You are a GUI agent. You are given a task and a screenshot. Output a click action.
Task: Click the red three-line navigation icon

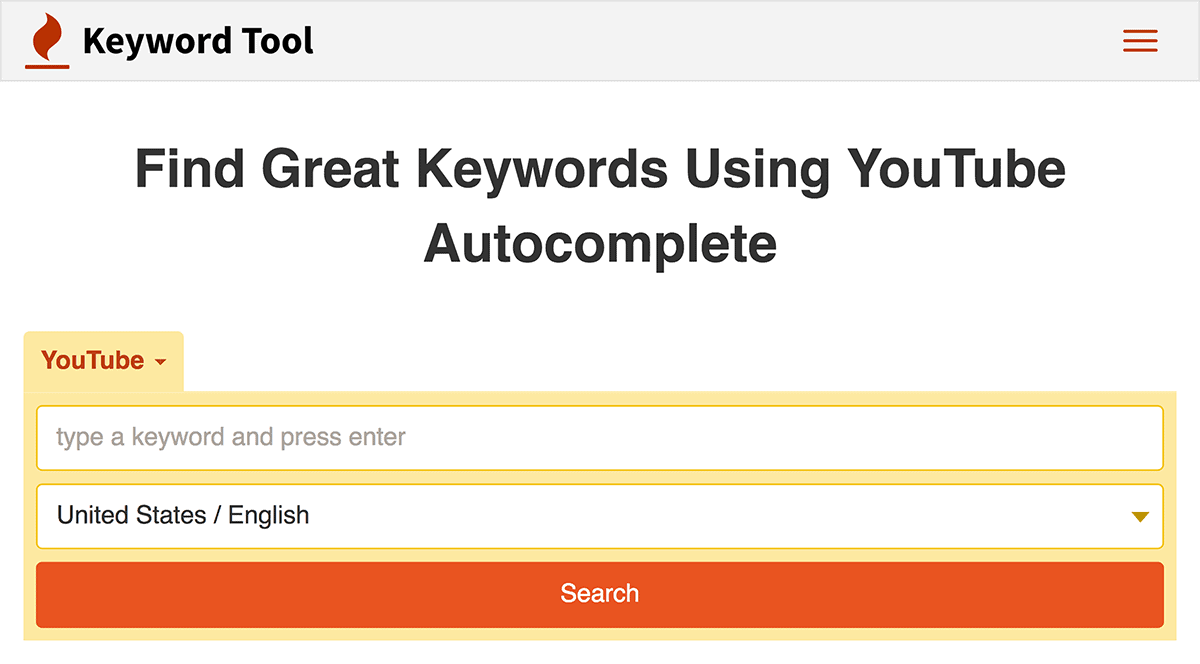pos(1140,41)
